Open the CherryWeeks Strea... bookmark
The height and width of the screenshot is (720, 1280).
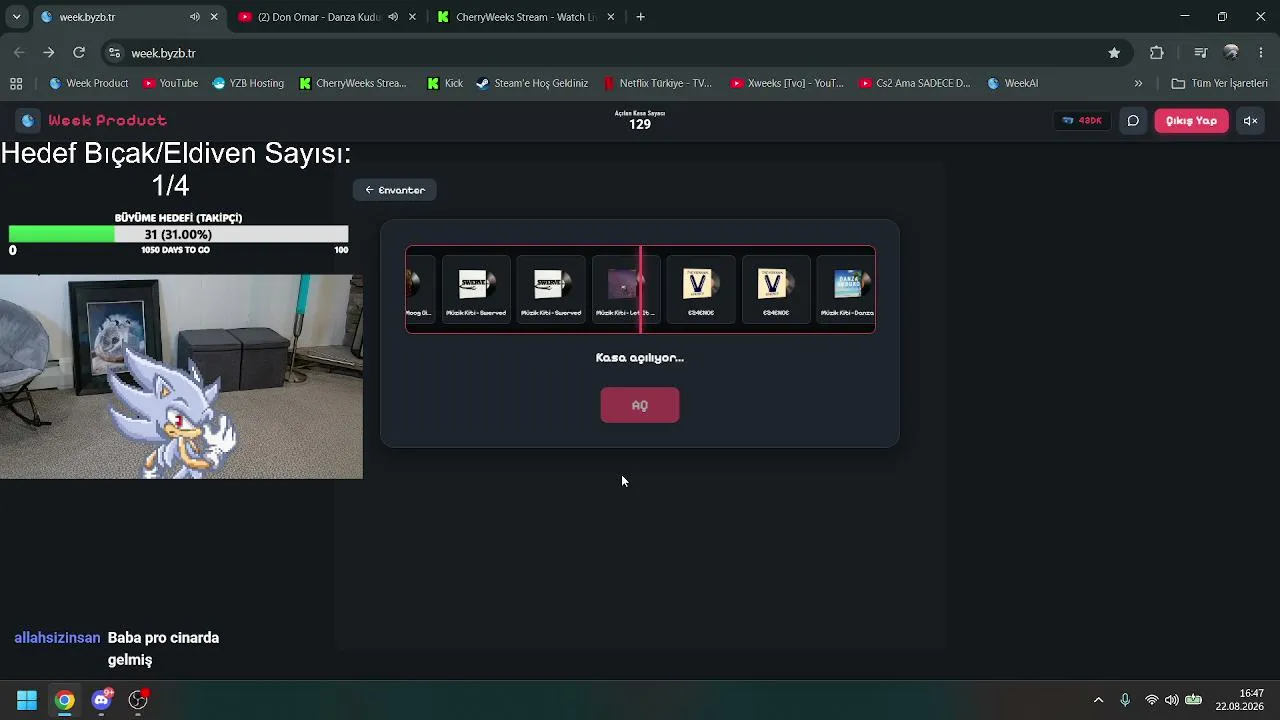tap(354, 83)
